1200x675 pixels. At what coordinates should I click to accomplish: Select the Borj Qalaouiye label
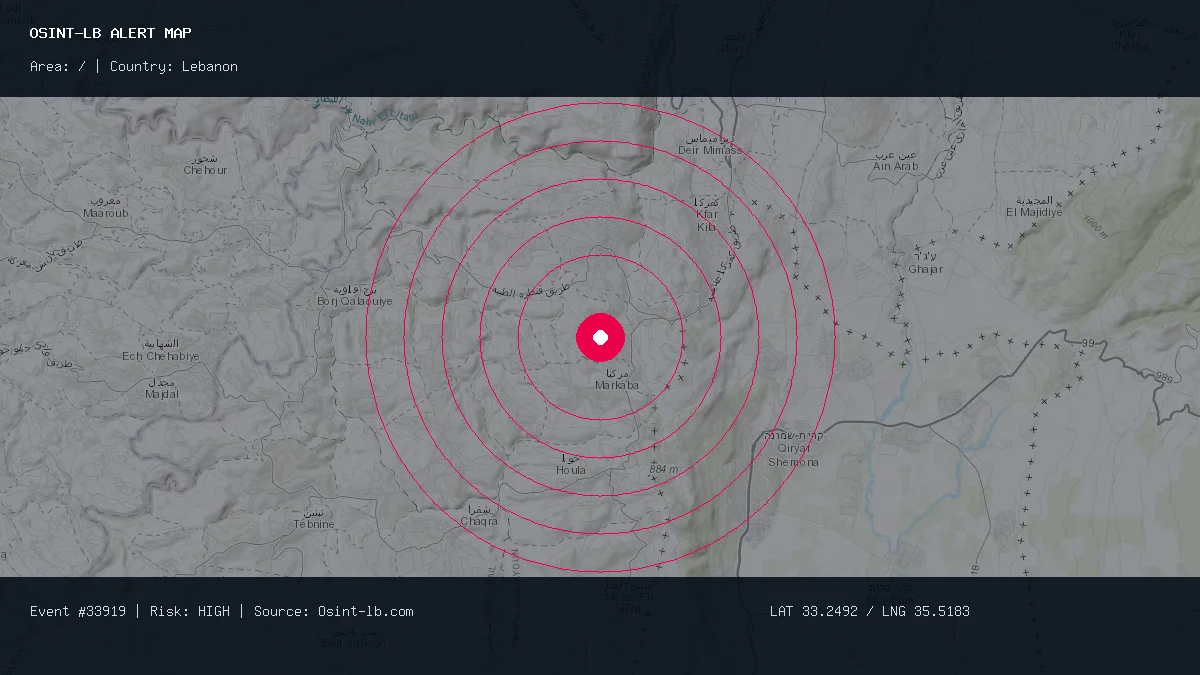click(355, 294)
